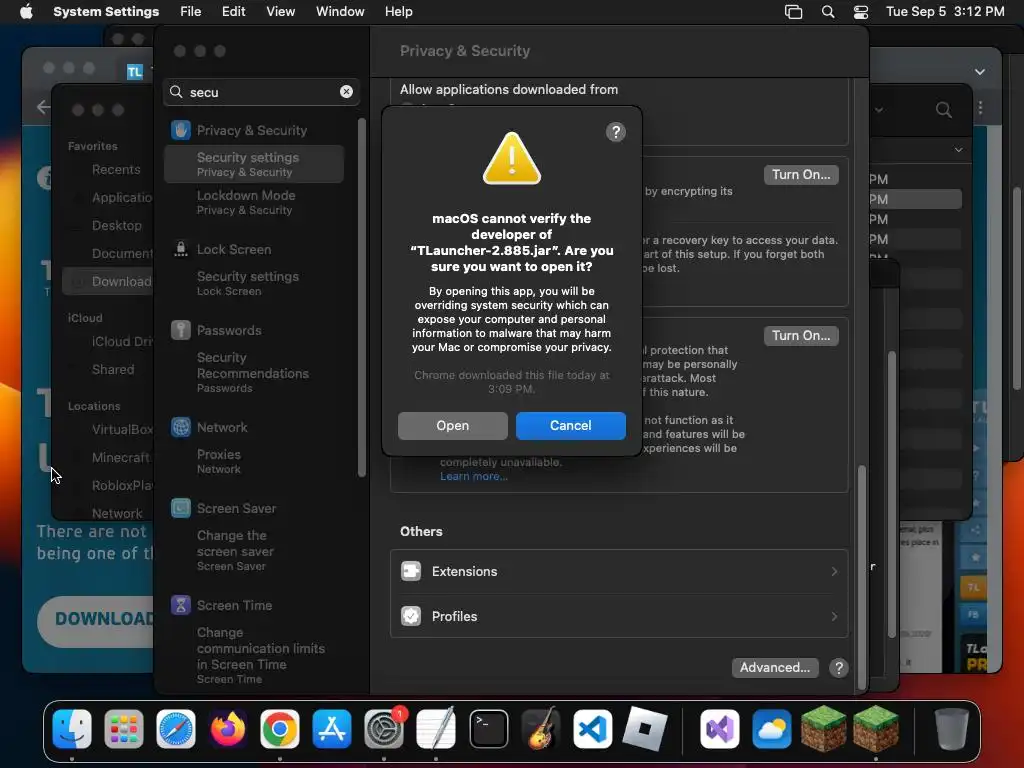The height and width of the screenshot is (768, 1024).
Task: Open Security settings under Privacy & Security
Action: tap(254, 164)
